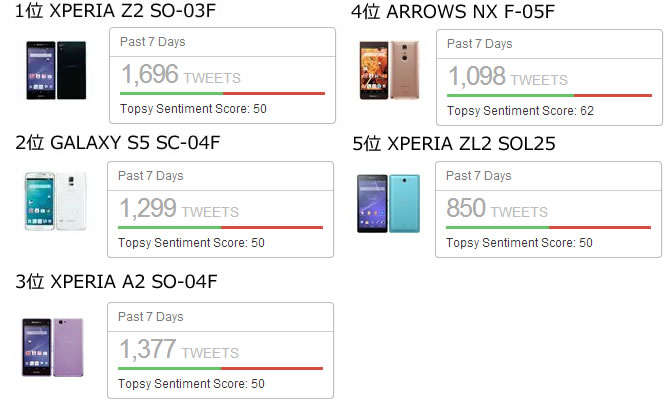The height and width of the screenshot is (401, 667).
Task: Open the 1,377 tweets count
Action: tap(179, 350)
